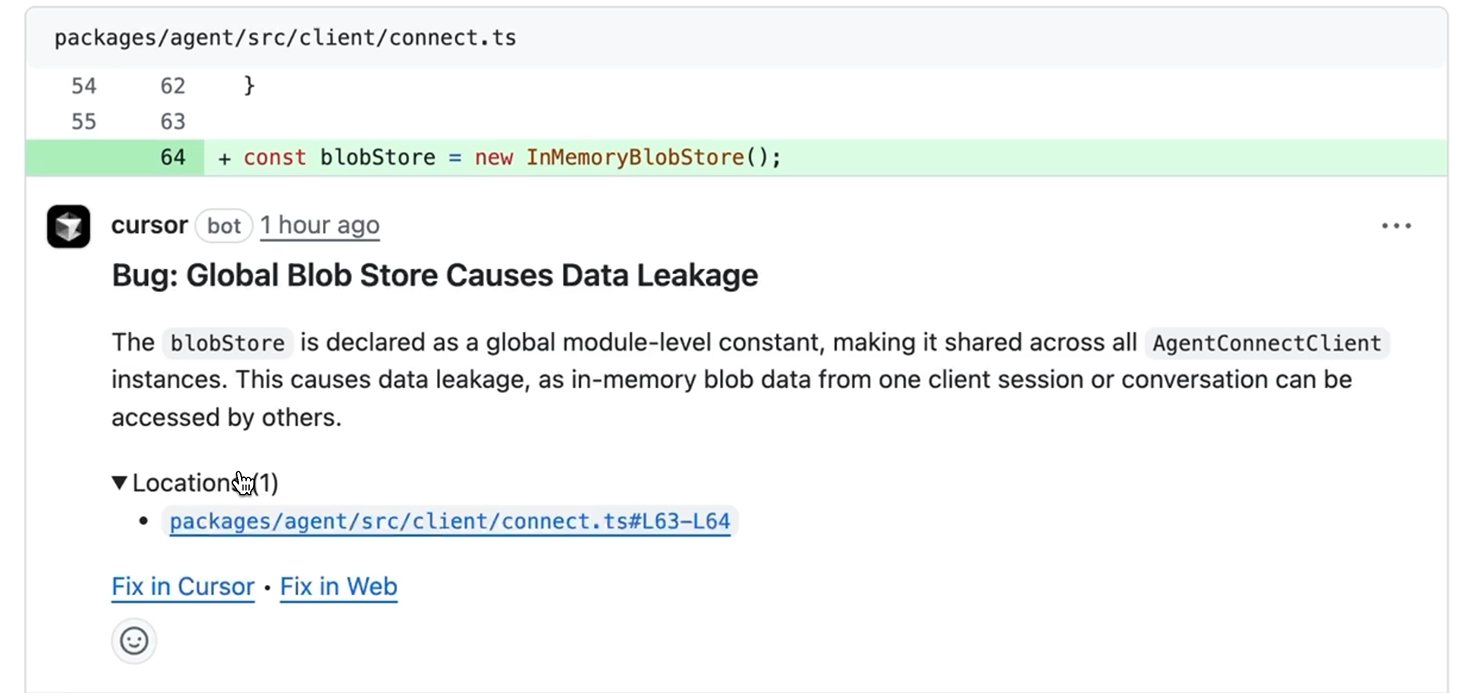Click the file path packages/agent/src/client/connect.ts header
Image resolution: width=1459 pixels, height=693 pixels.
[285, 37]
